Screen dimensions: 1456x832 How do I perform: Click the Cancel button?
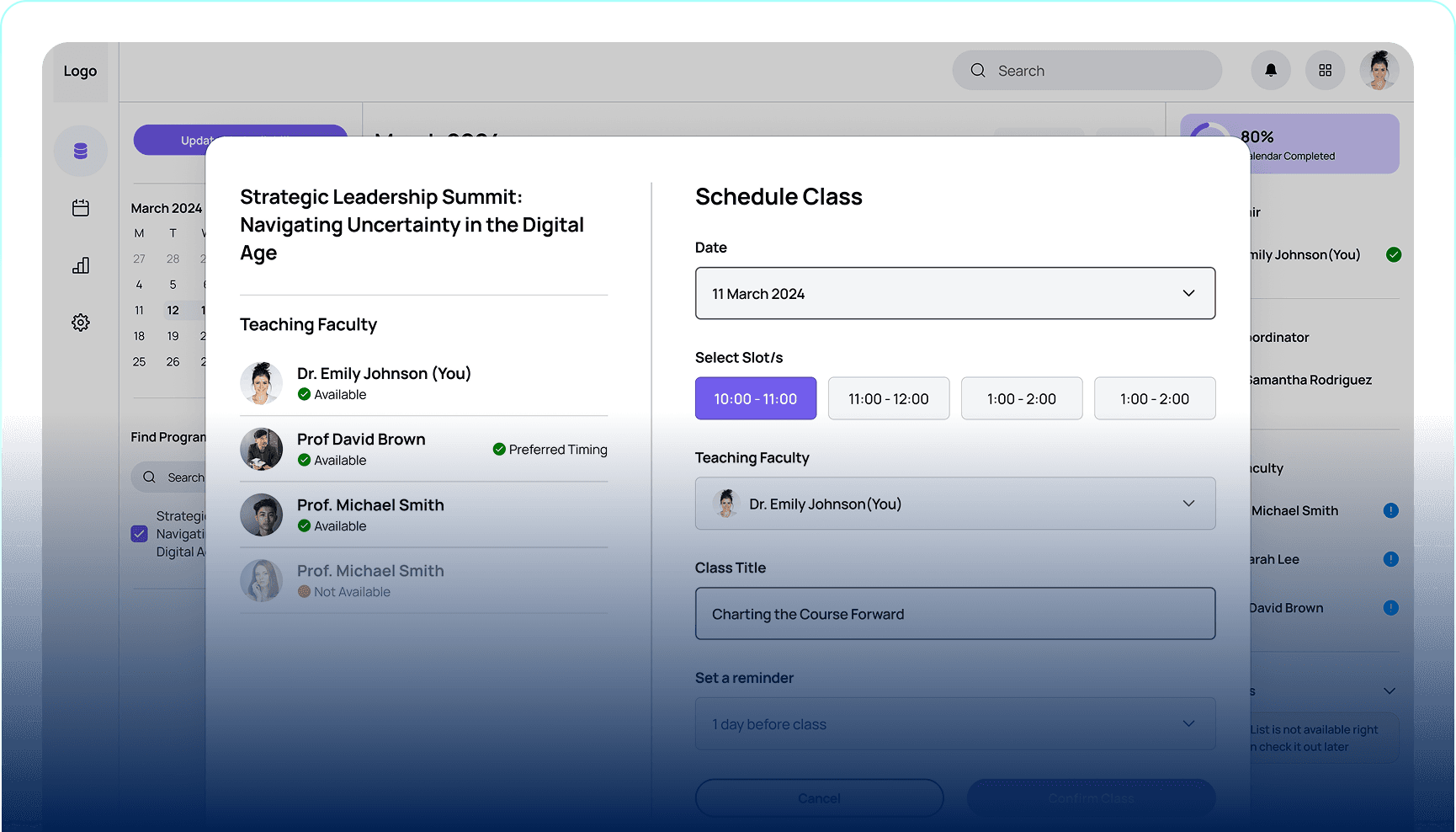(819, 797)
